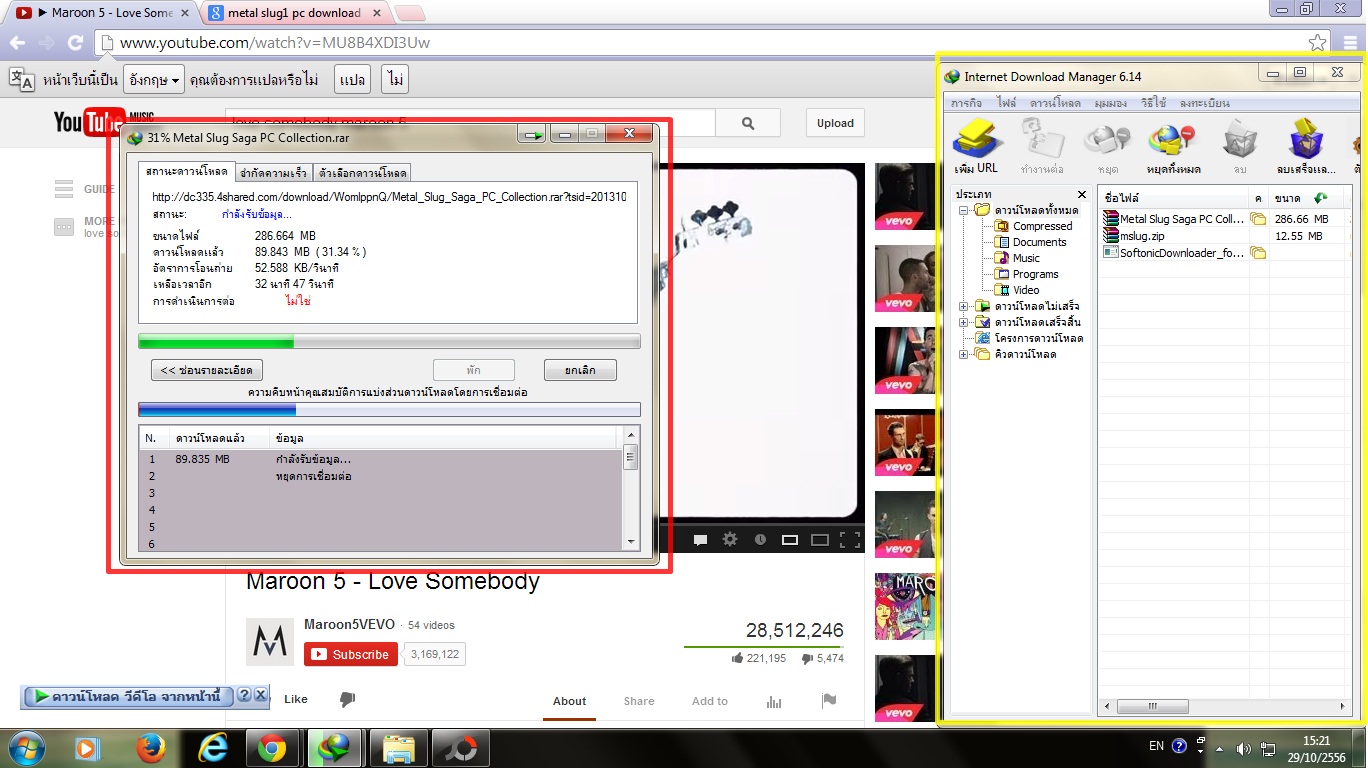Click the ยกเลิก cancel button in download dialog
This screenshot has height=768, width=1368.
pos(580,370)
